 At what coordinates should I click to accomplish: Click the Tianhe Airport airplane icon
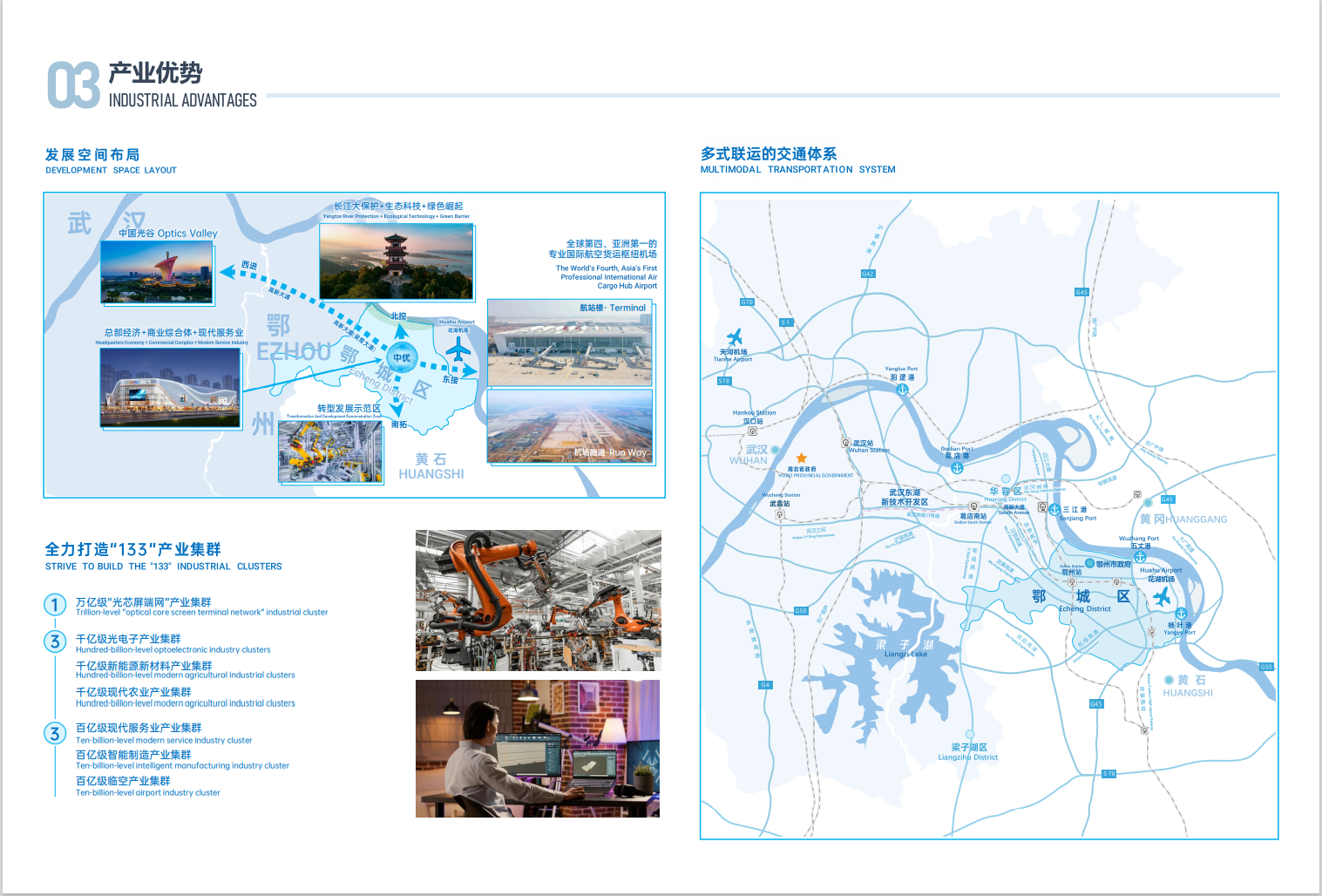click(x=734, y=336)
